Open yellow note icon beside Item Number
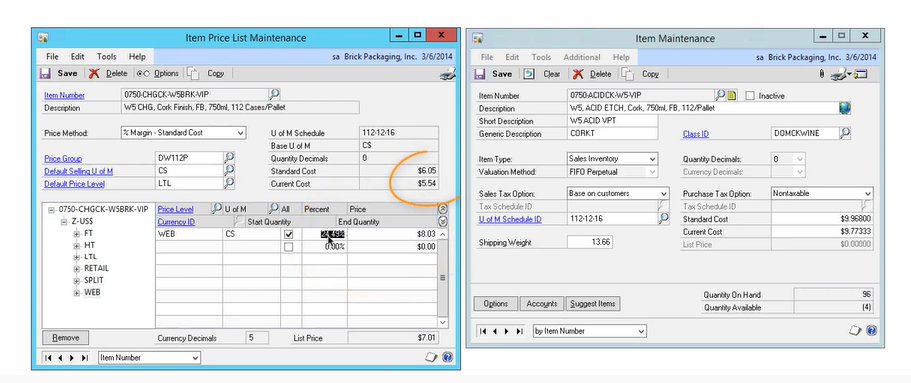The width and height of the screenshot is (911, 383). click(732, 95)
